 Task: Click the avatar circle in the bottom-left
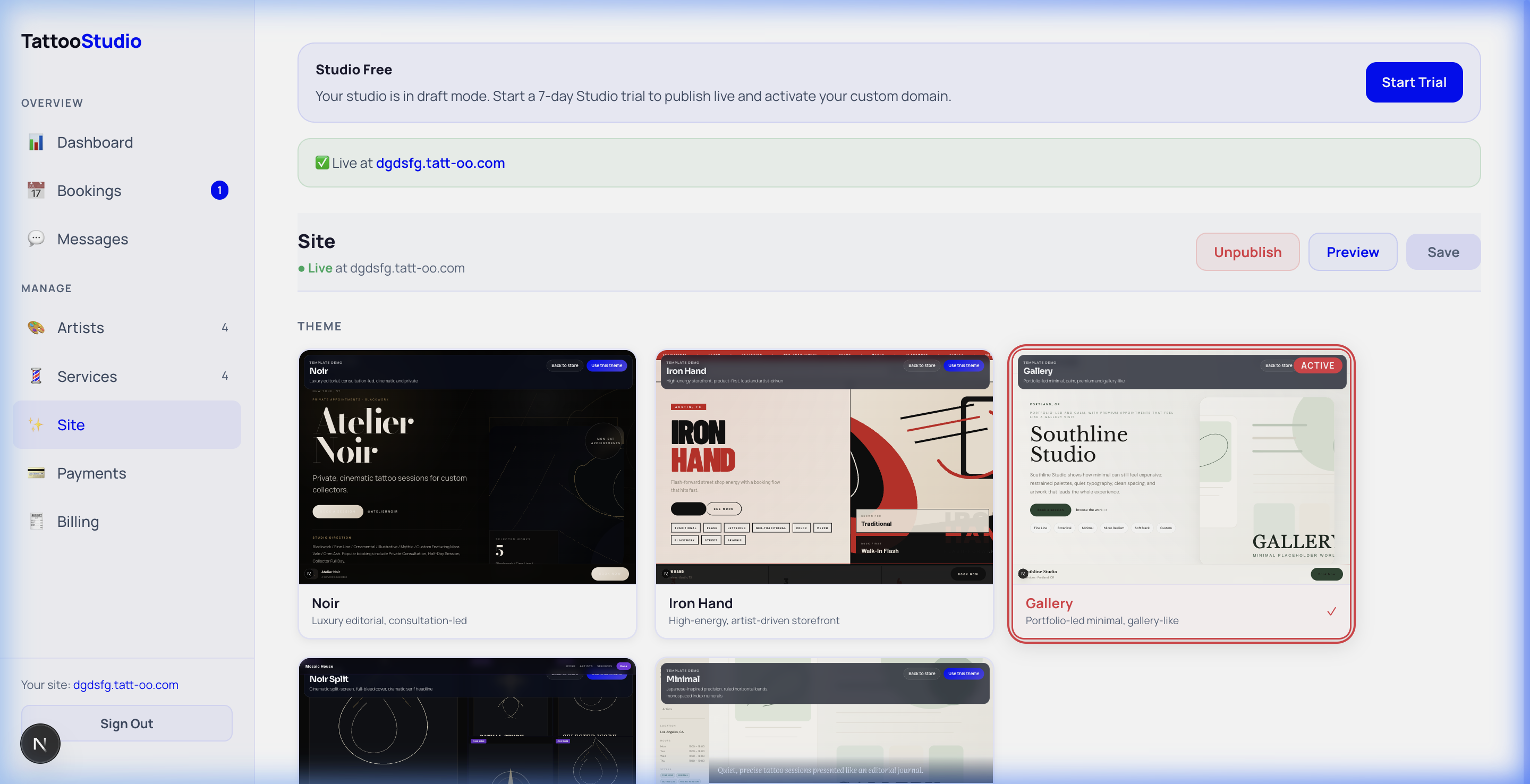[x=40, y=743]
